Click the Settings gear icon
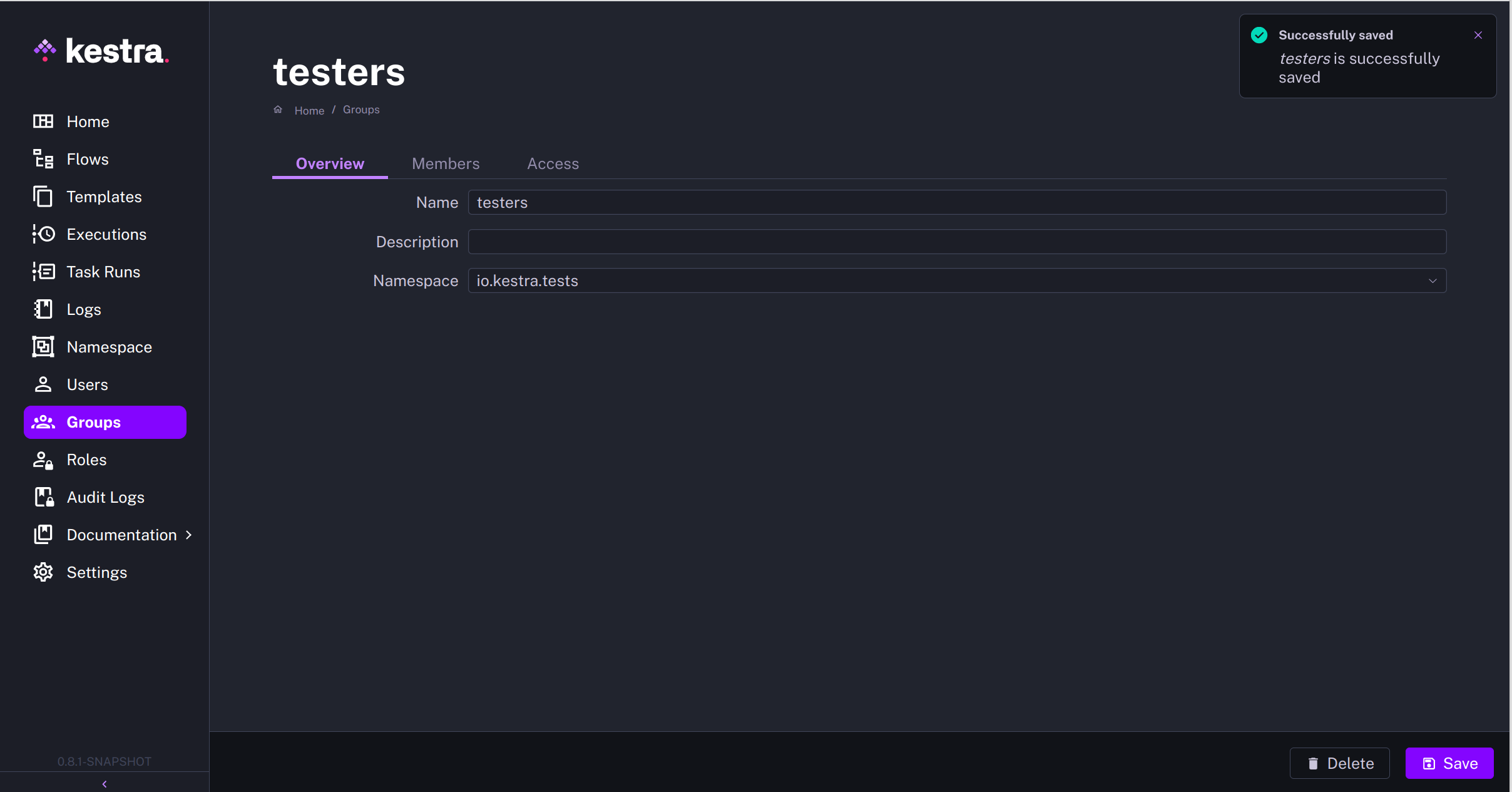 click(43, 572)
